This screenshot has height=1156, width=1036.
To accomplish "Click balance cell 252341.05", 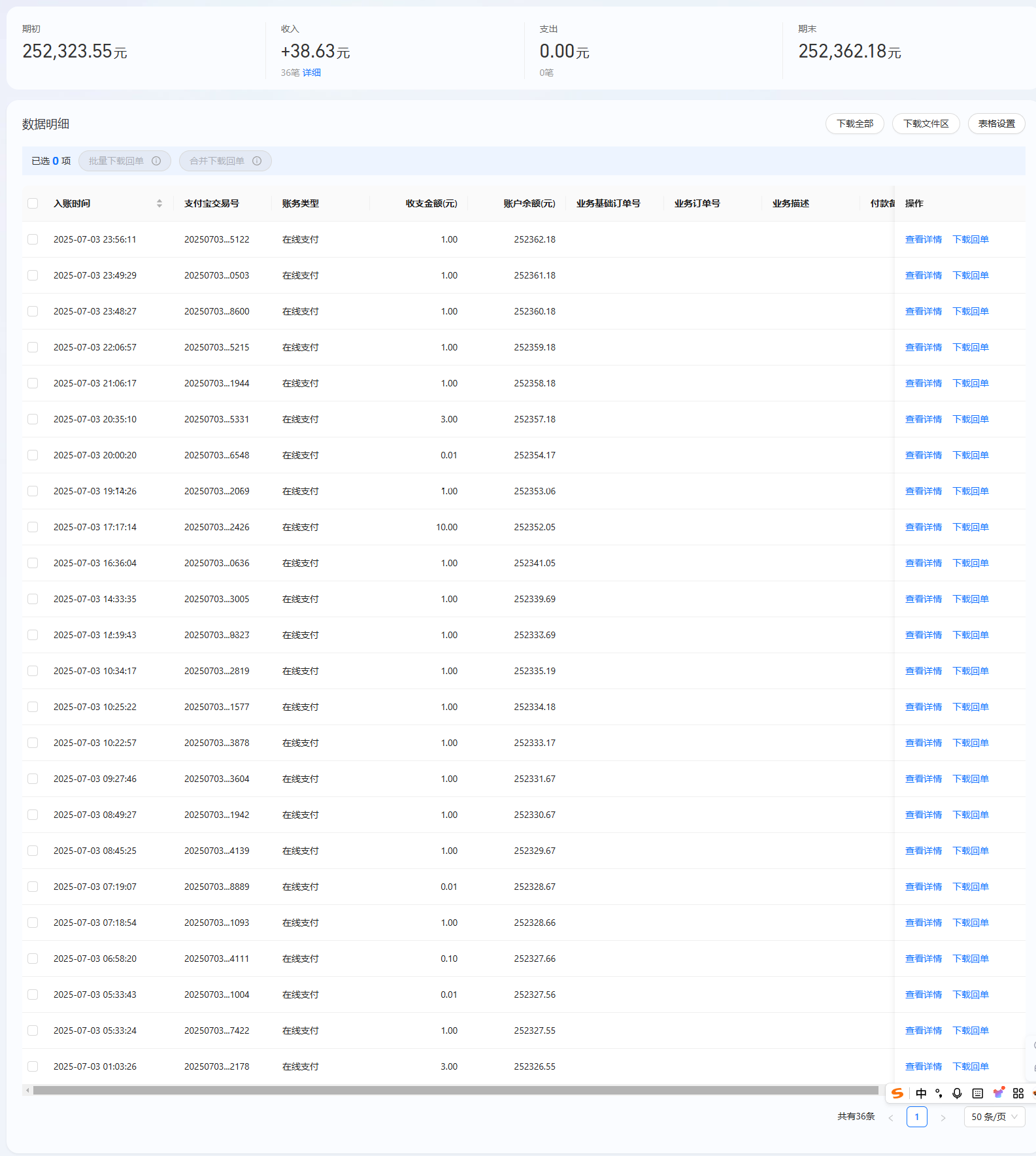I will (535, 563).
